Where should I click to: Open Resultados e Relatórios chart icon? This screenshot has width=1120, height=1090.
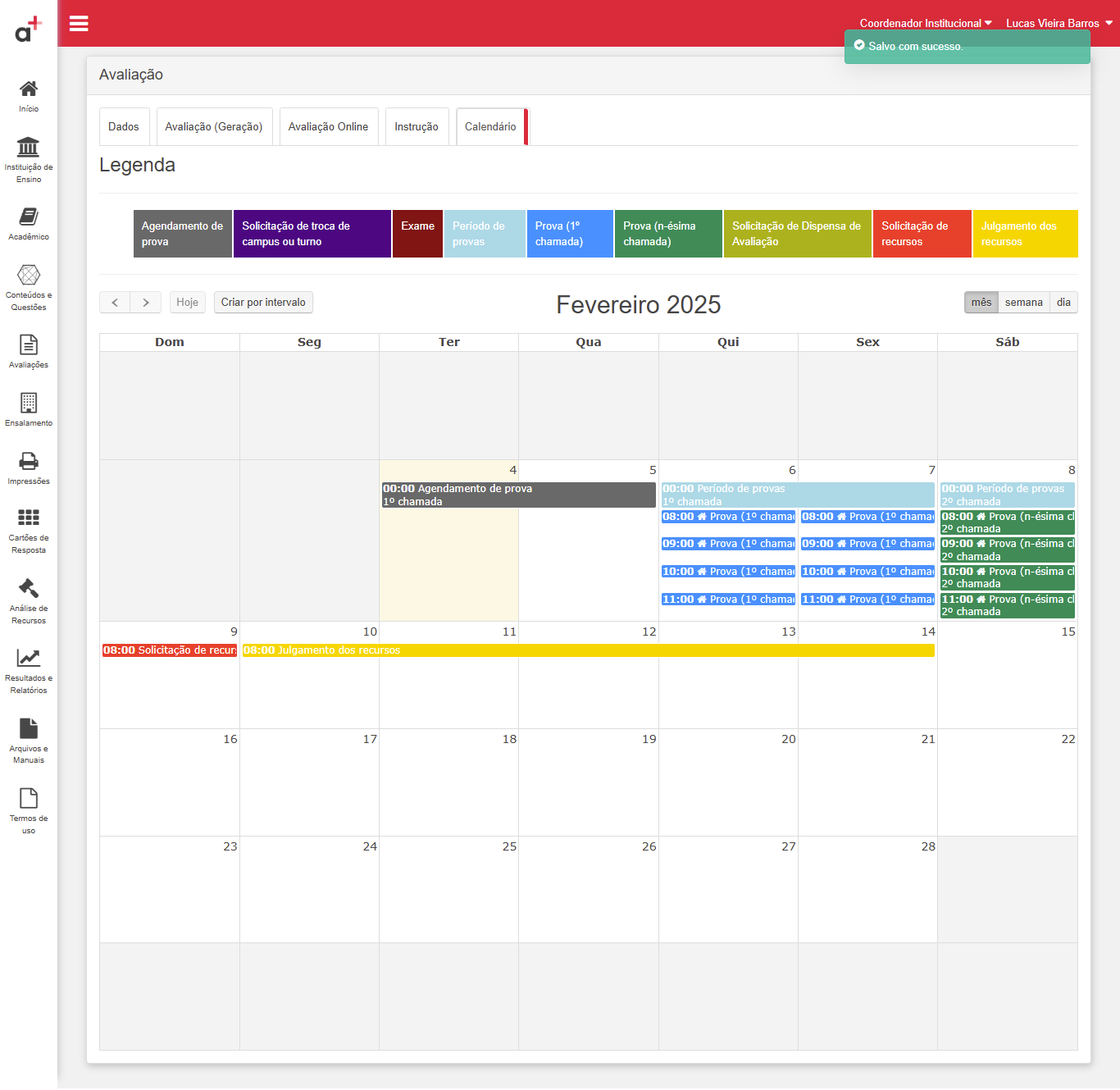coord(29,658)
